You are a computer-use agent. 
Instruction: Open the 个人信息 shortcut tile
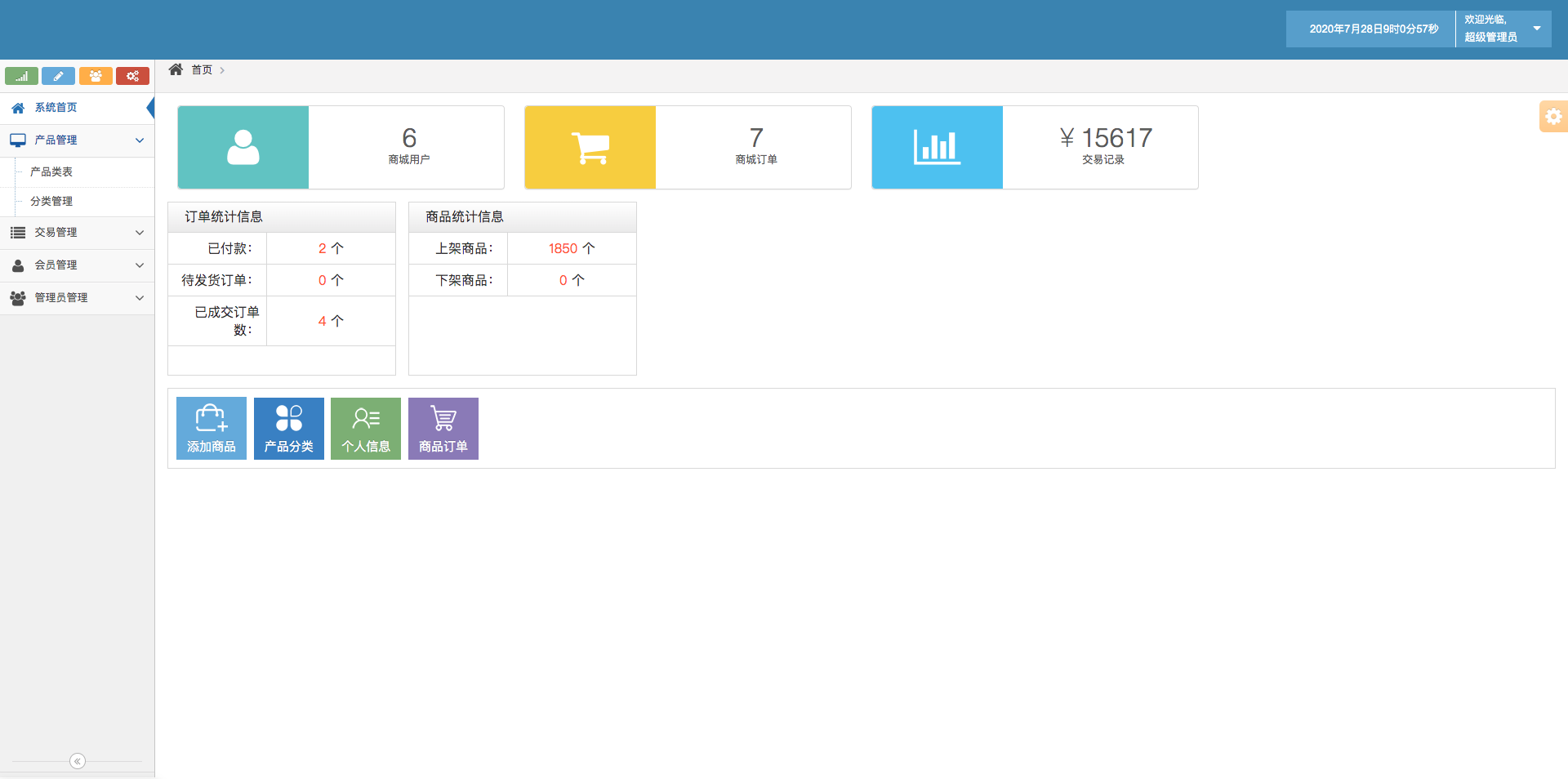click(x=366, y=429)
